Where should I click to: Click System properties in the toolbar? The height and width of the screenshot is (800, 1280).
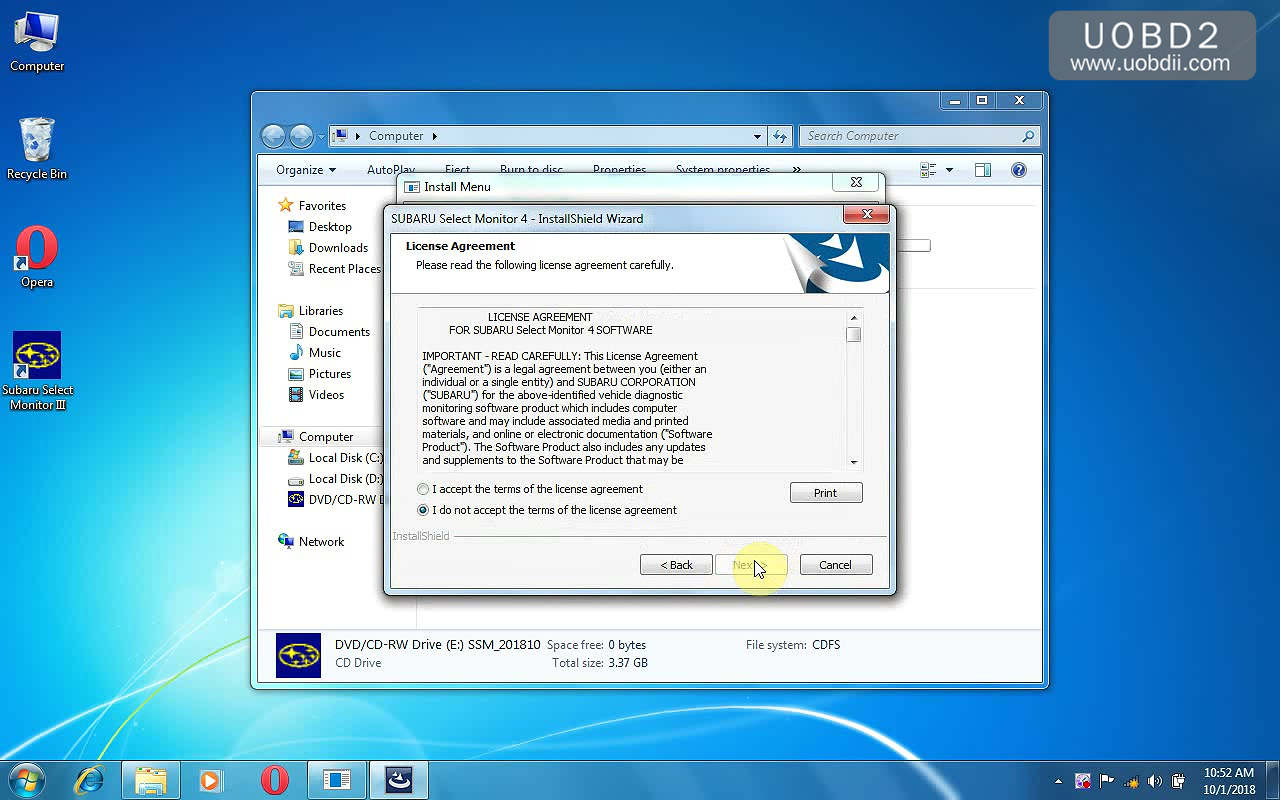[722, 170]
